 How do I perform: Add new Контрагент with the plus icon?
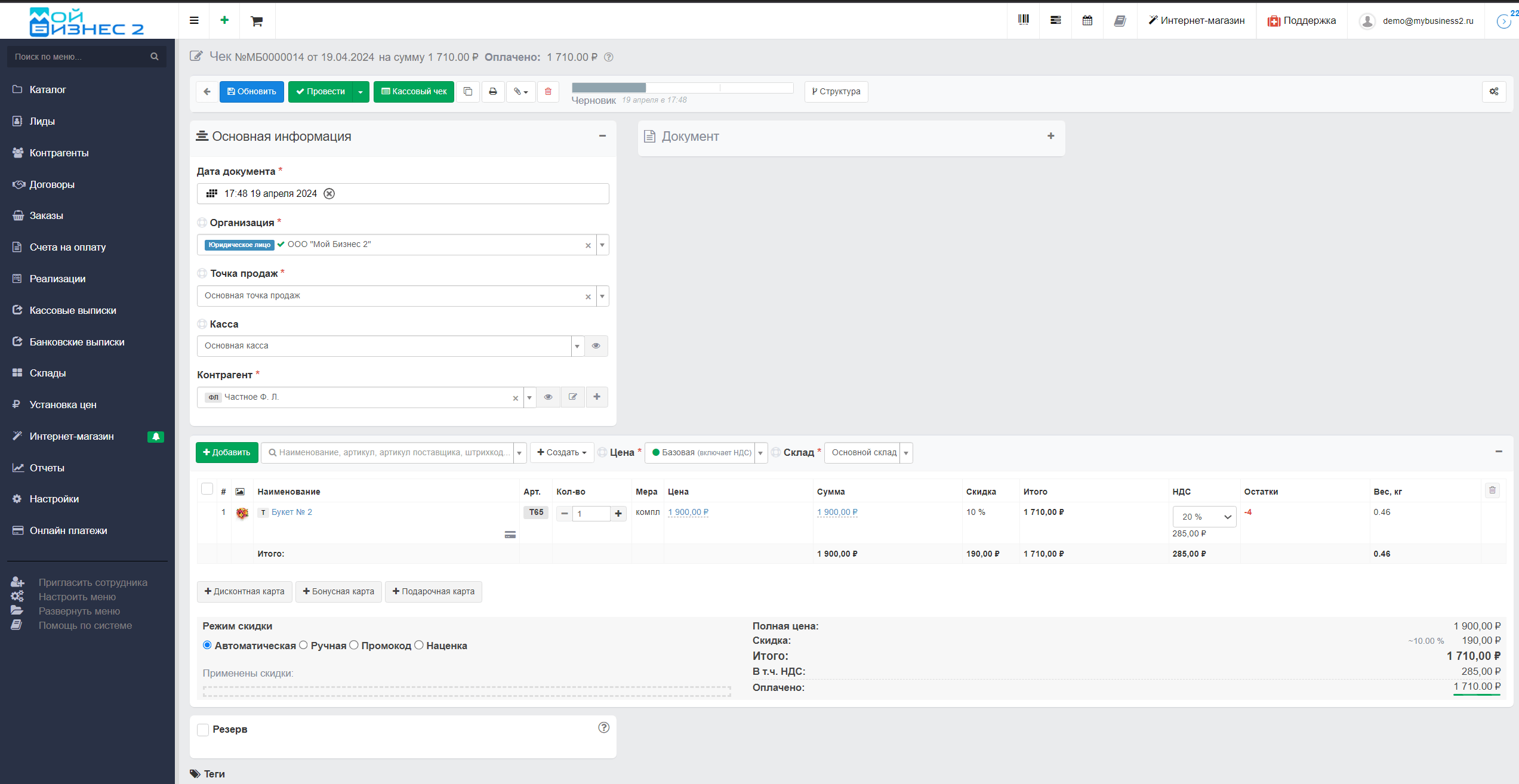[x=596, y=397]
